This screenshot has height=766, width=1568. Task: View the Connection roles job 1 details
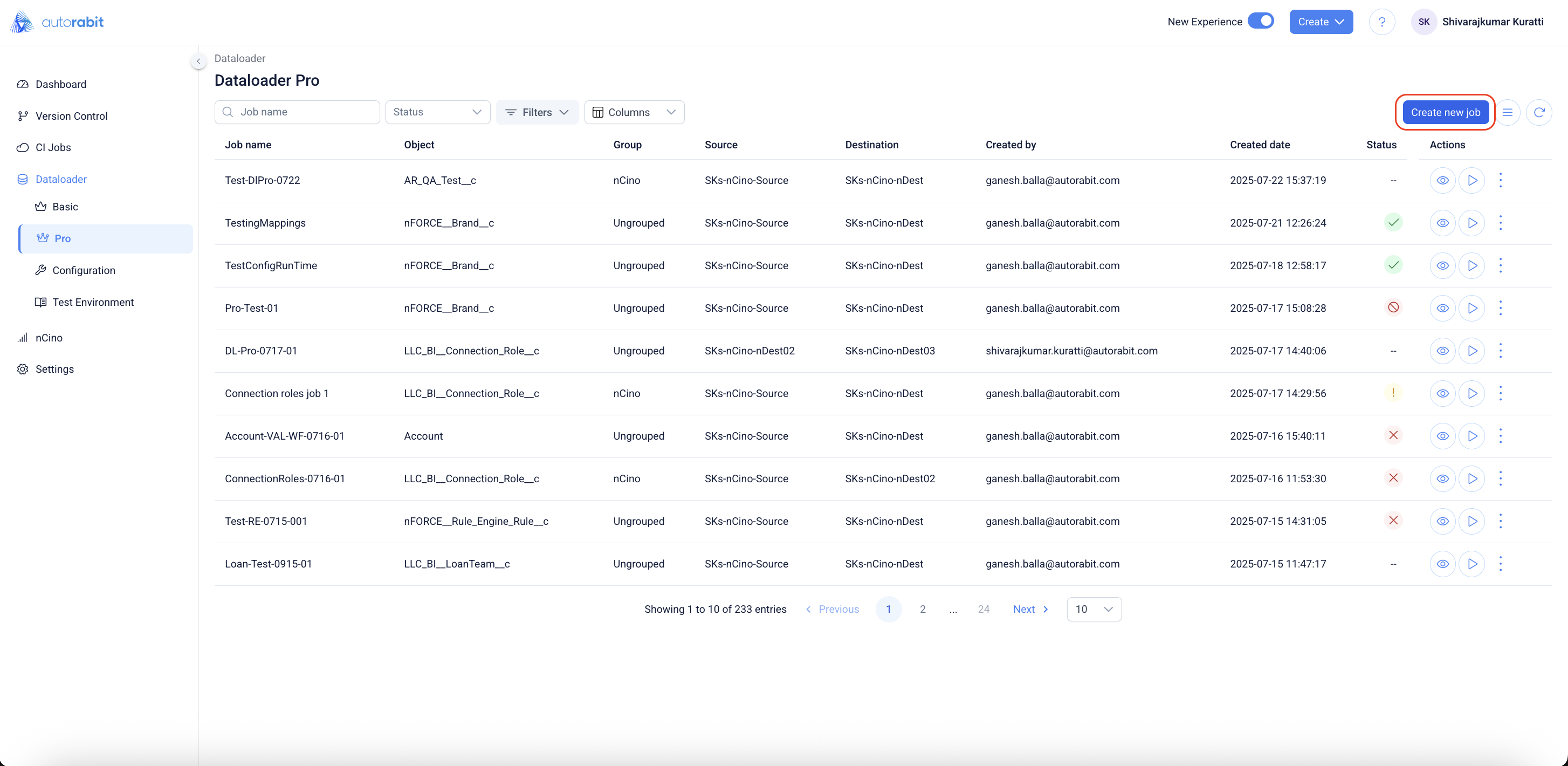(1442, 393)
